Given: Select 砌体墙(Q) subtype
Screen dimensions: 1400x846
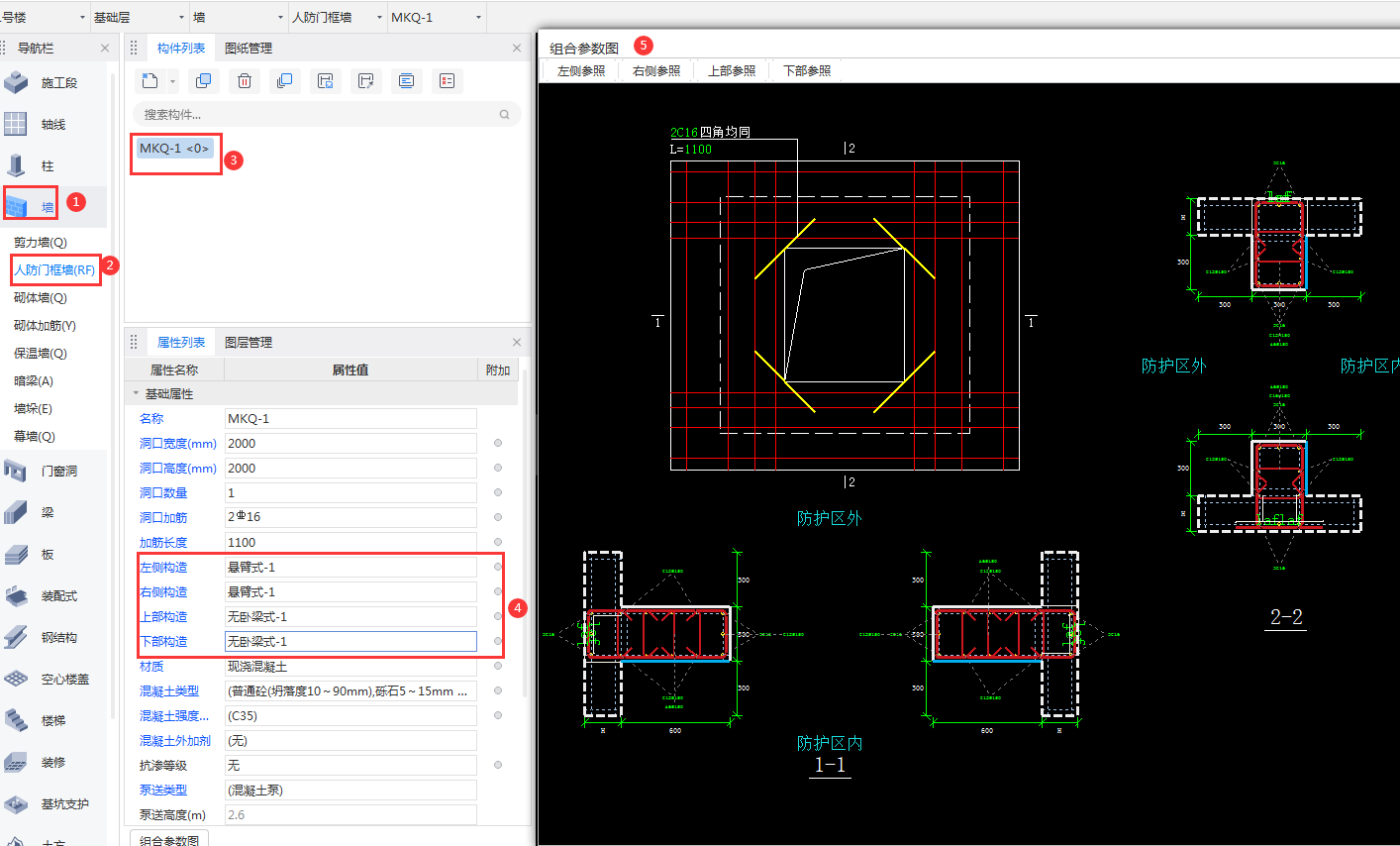Looking at the screenshot, I should point(41,298).
